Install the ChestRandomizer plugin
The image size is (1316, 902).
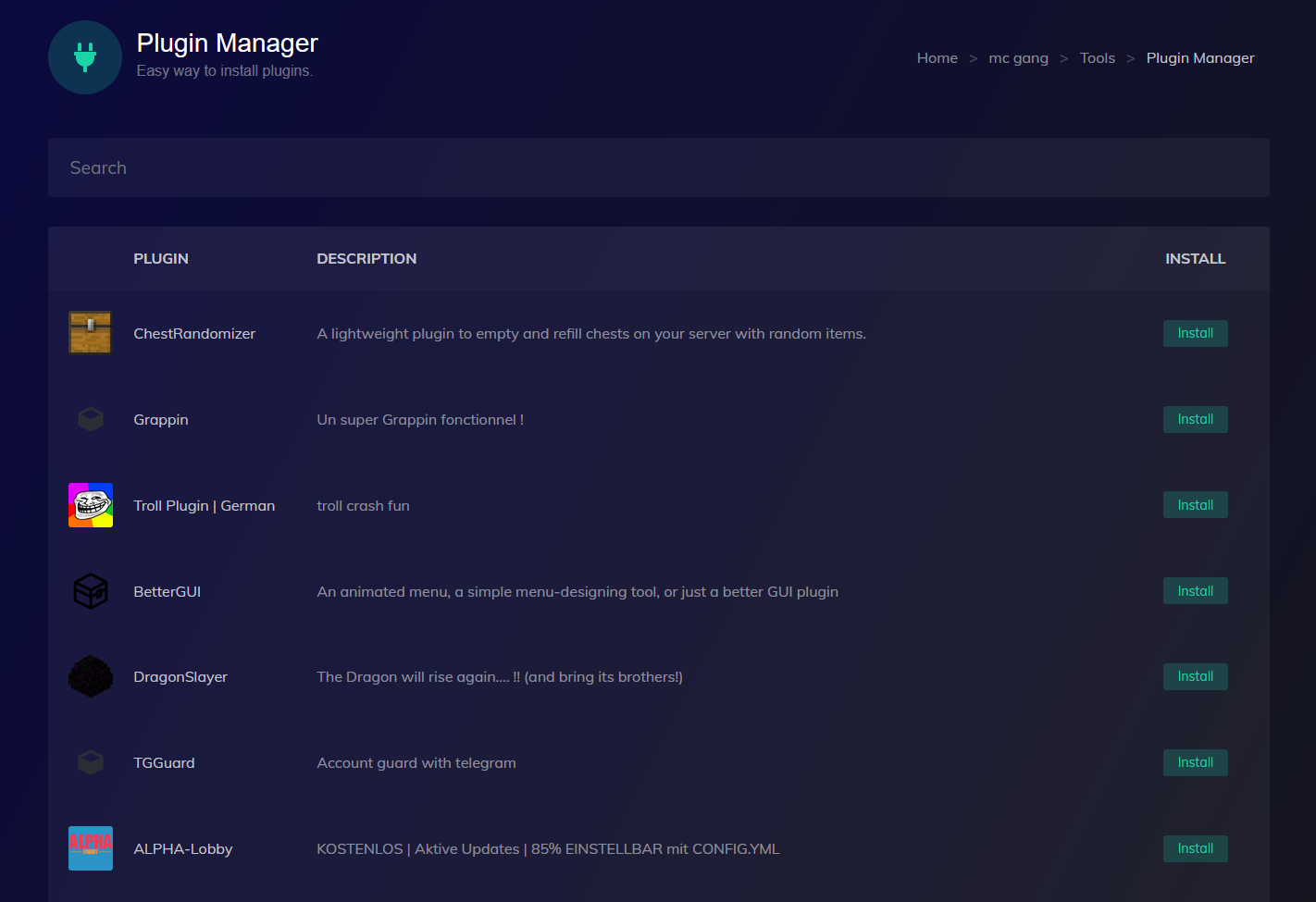pyautogui.click(x=1196, y=333)
